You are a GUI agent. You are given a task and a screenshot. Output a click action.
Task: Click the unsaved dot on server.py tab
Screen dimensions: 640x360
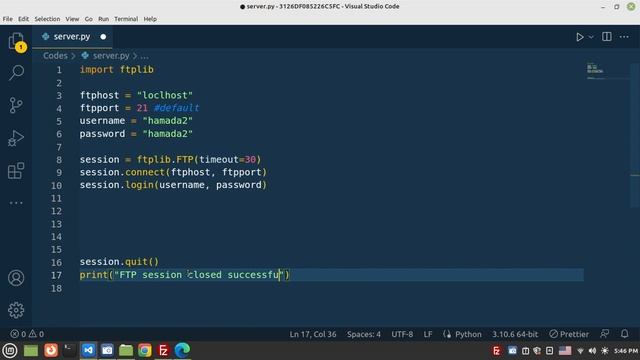coord(103,37)
